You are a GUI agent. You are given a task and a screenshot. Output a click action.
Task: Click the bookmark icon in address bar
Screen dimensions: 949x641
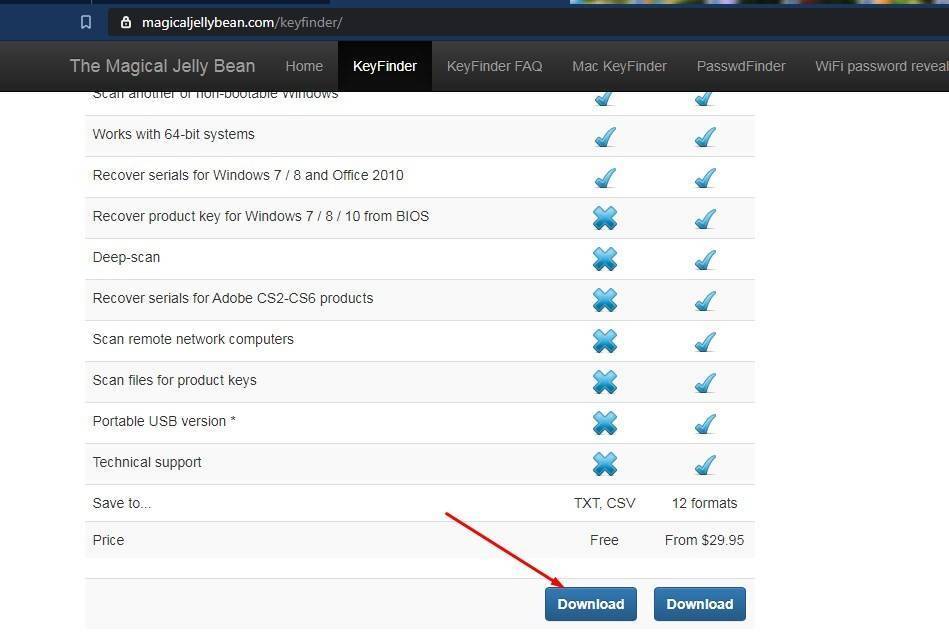(86, 22)
